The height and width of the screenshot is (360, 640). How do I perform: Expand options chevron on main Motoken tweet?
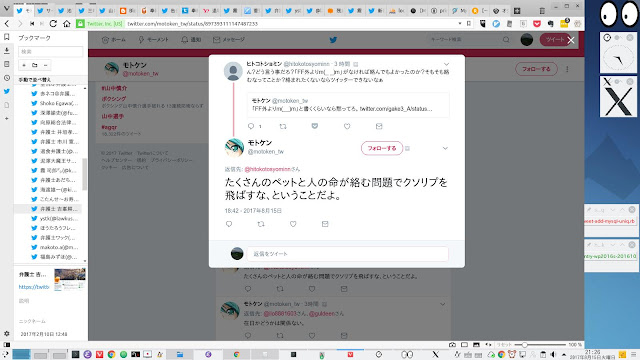click(445, 148)
